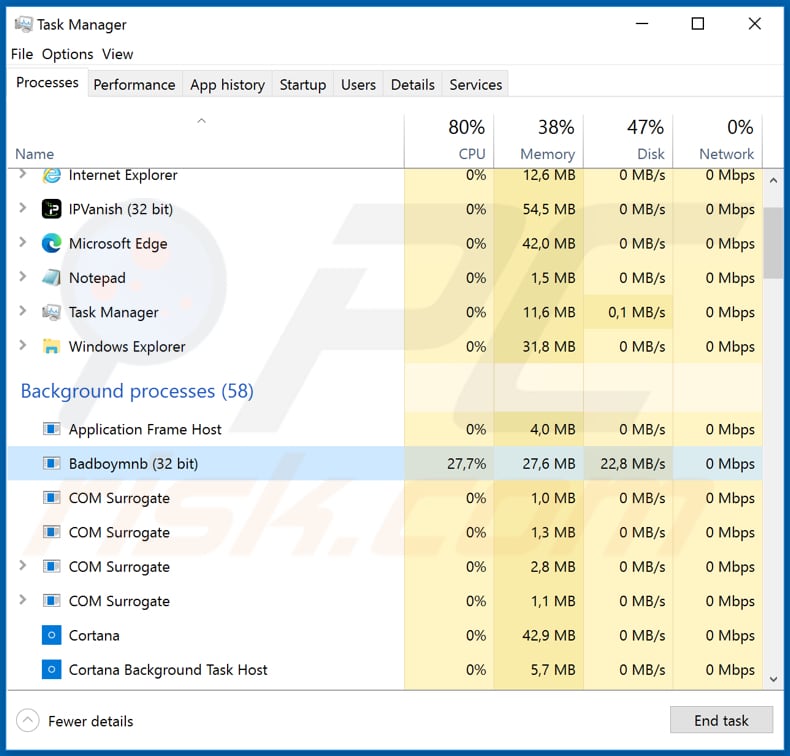The height and width of the screenshot is (756, 790).
Task: Click the IPVanish (32 bit) app icon
Action: pos(51,209)
